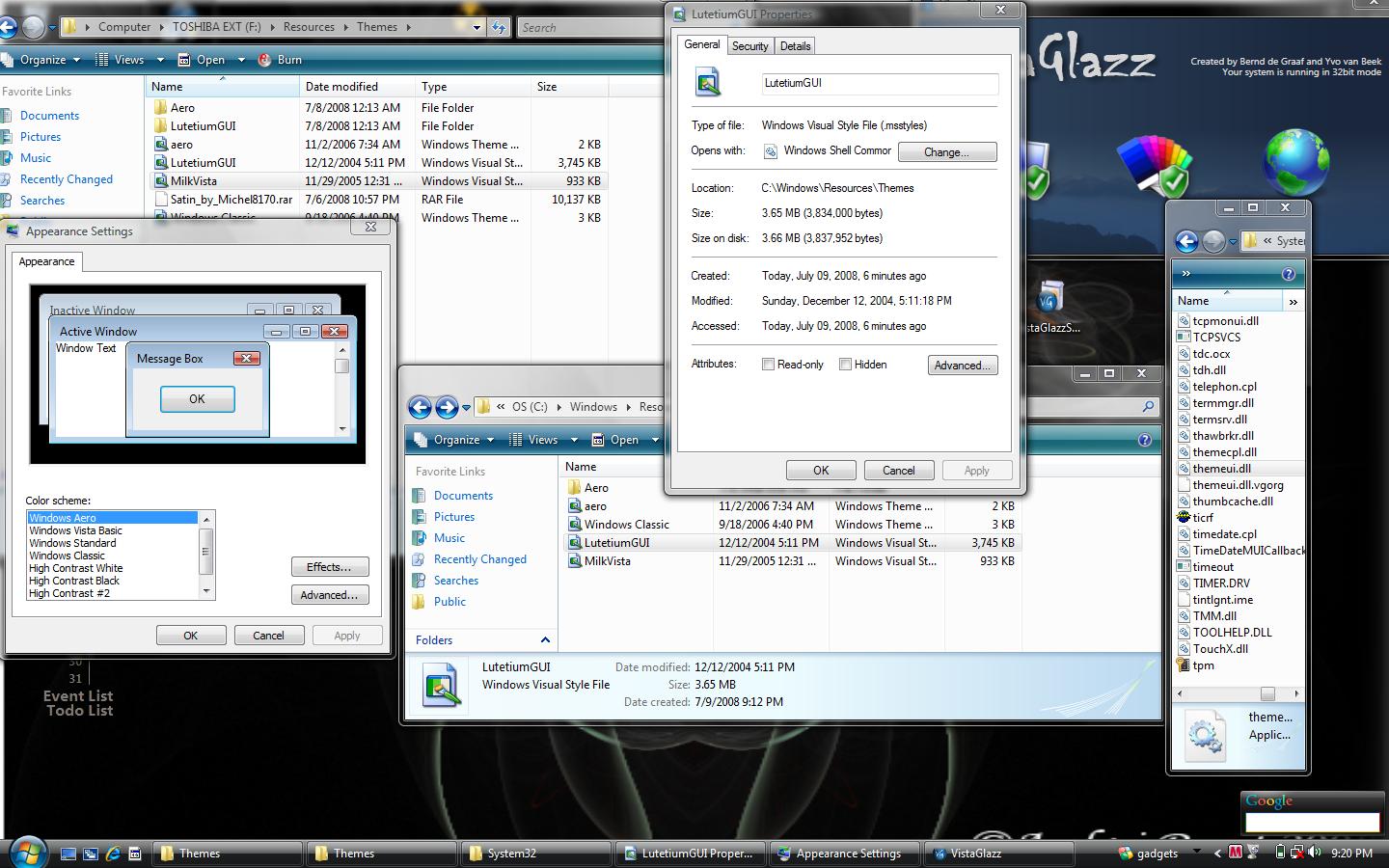Click the volume icon in system tray
The height and width of the screenshot is (868, 1389).
coord(1315,853)
